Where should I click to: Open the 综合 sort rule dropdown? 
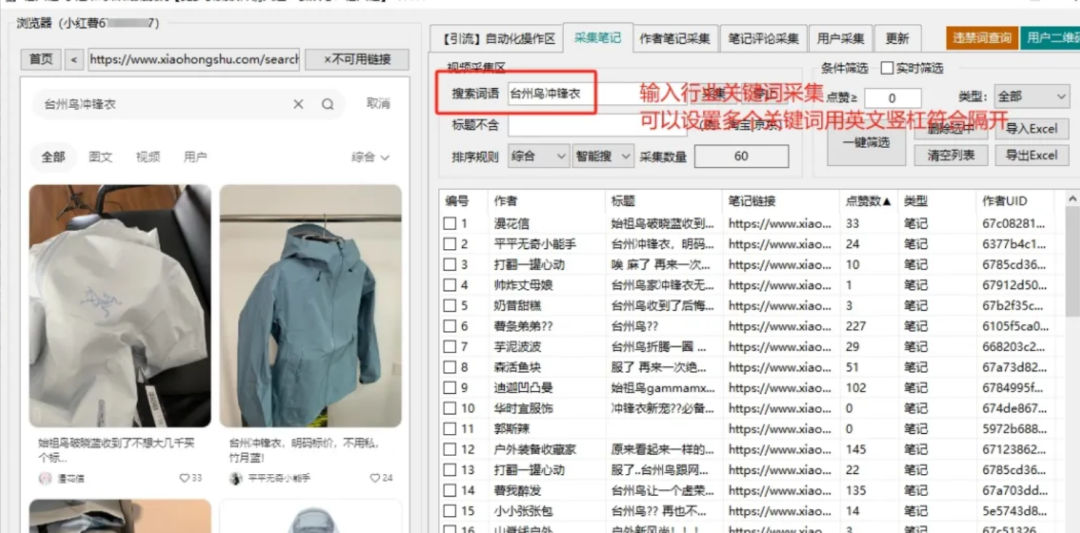(539, 156)
